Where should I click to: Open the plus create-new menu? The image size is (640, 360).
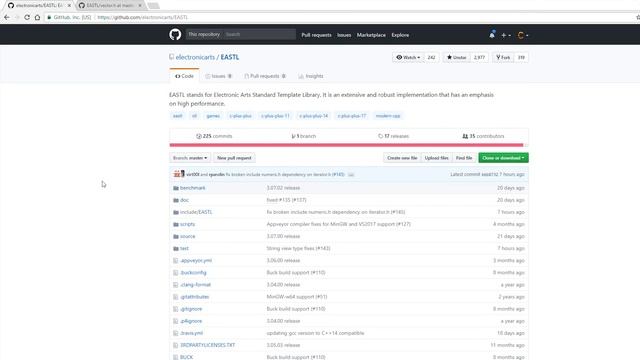click(506, 36)
